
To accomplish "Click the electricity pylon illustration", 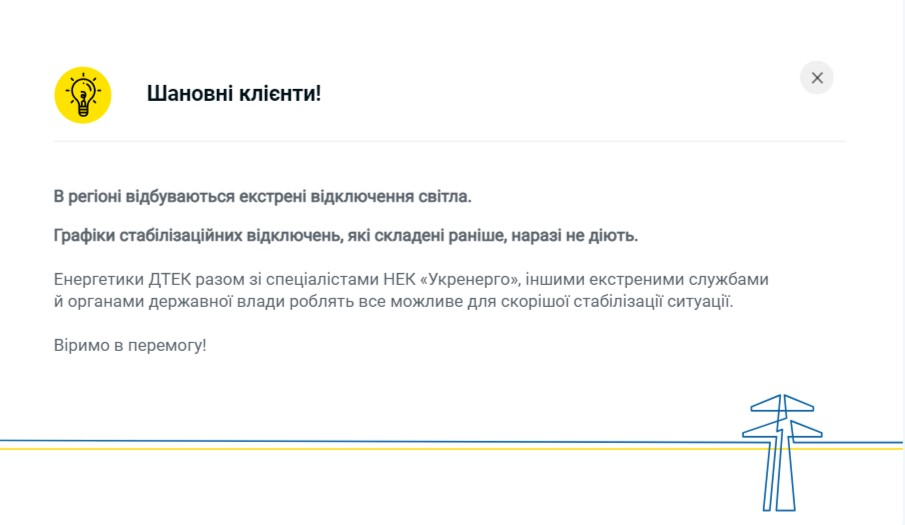I will click(780, 450).
